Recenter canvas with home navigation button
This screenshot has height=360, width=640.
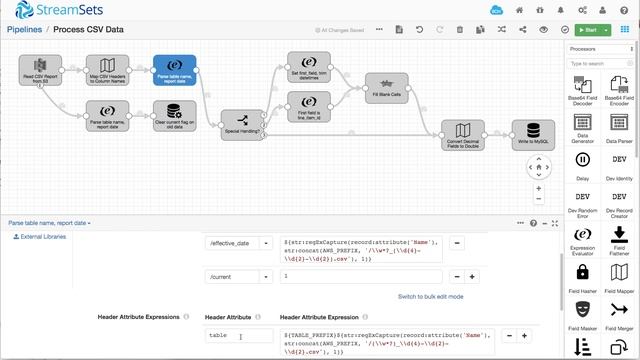pos(539,167)
